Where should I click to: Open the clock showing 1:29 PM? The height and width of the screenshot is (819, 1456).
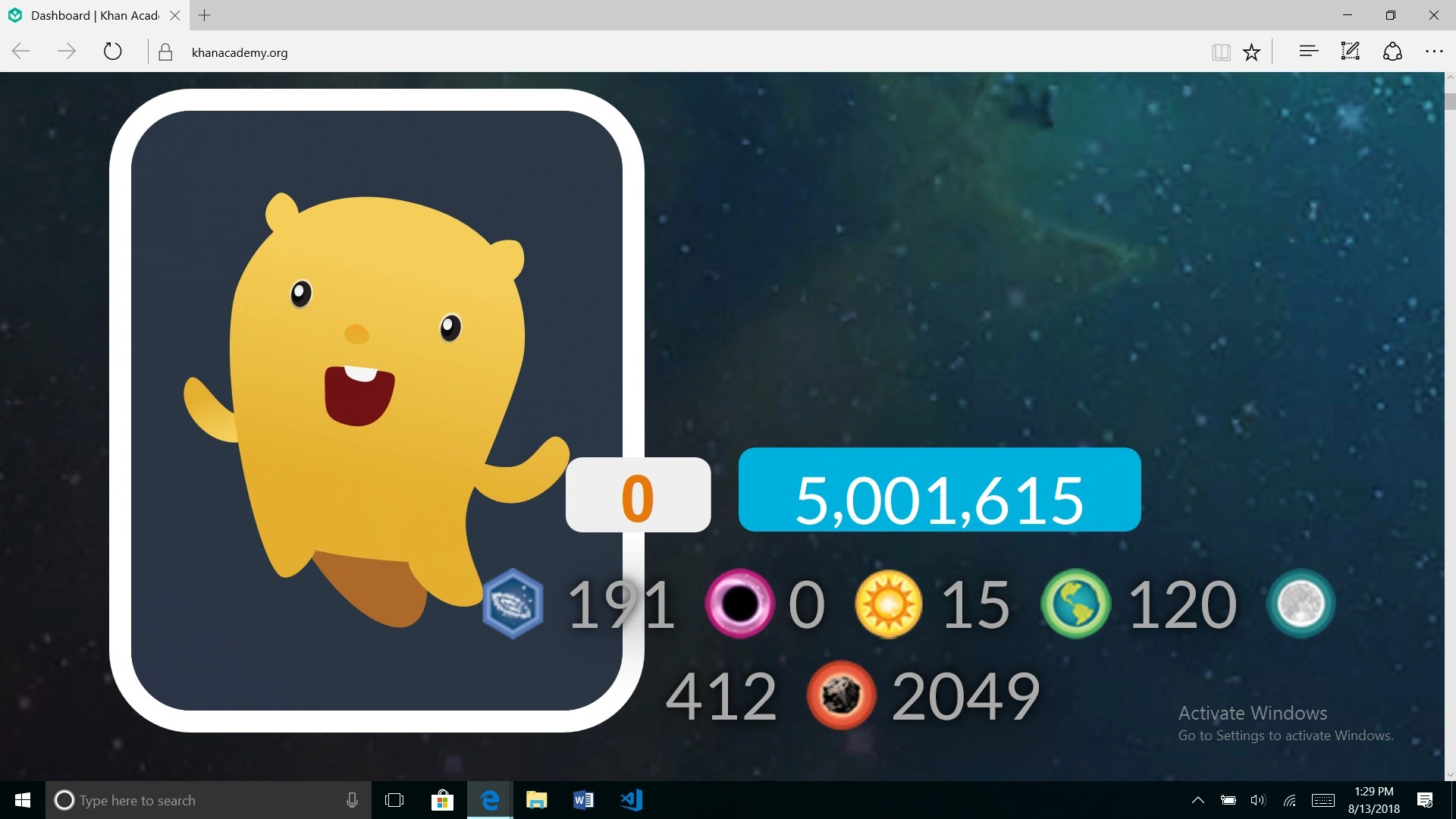coord(1374,800)
